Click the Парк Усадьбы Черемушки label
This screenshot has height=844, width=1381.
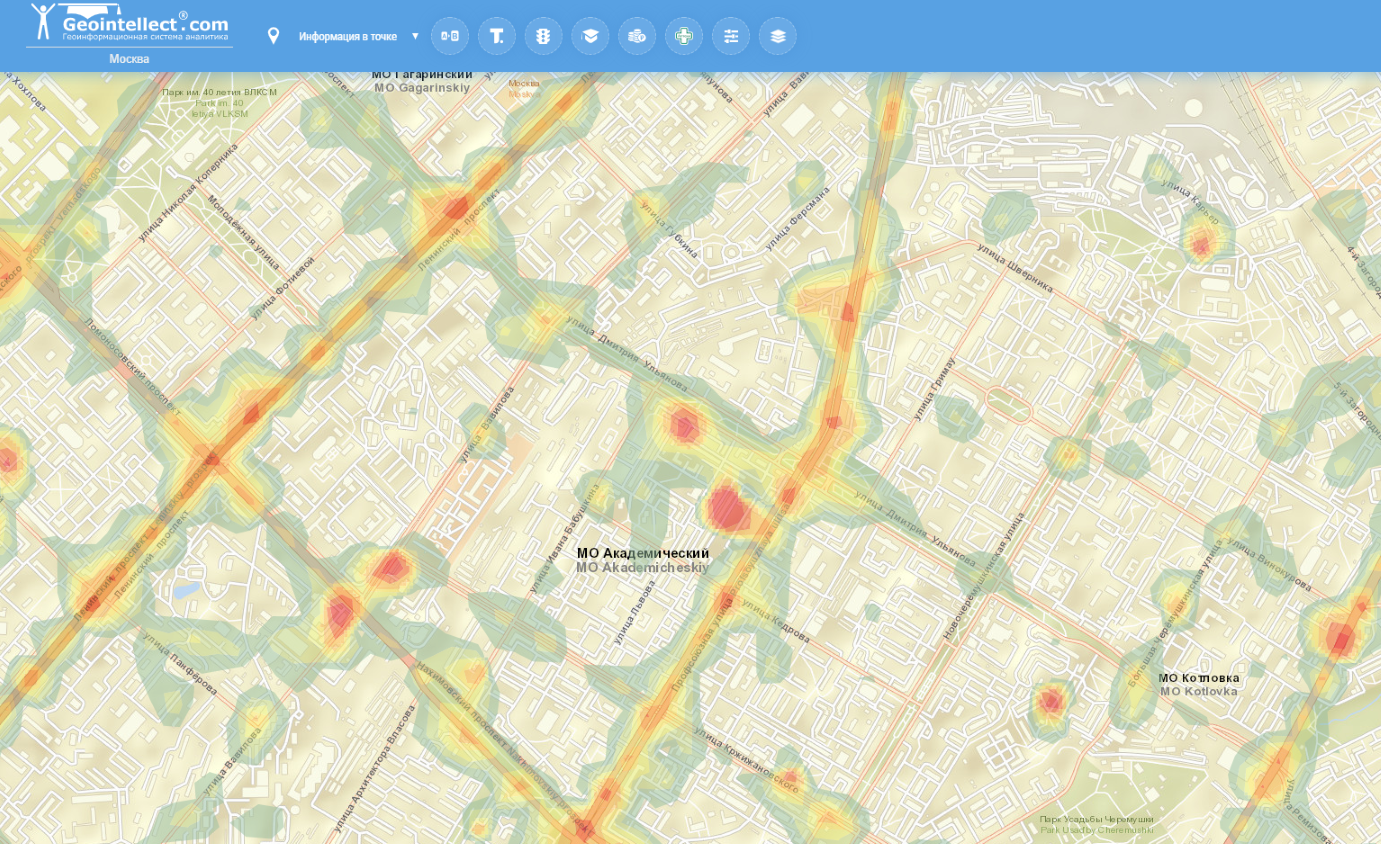1096,819
